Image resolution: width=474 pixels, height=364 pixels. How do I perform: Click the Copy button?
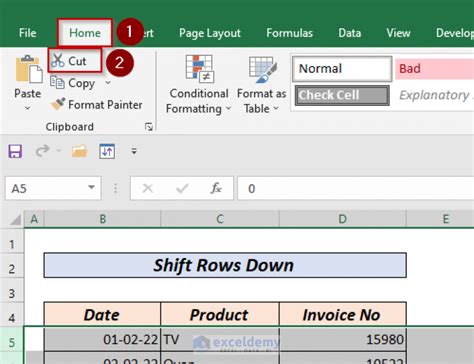(72, 83)
